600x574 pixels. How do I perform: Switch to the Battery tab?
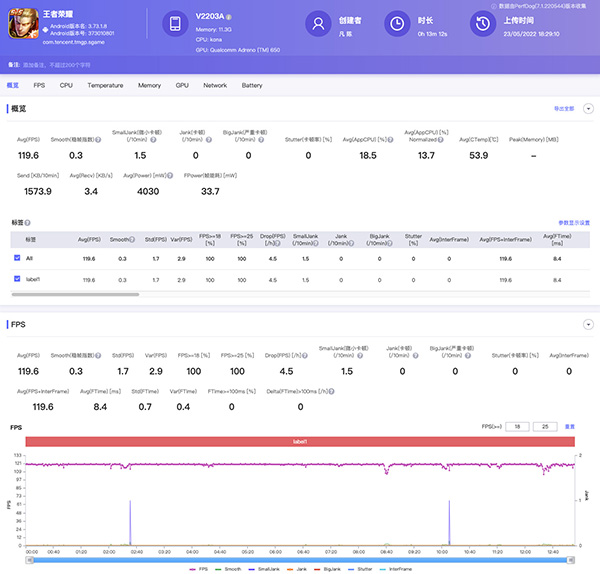[x=252, y=86]
